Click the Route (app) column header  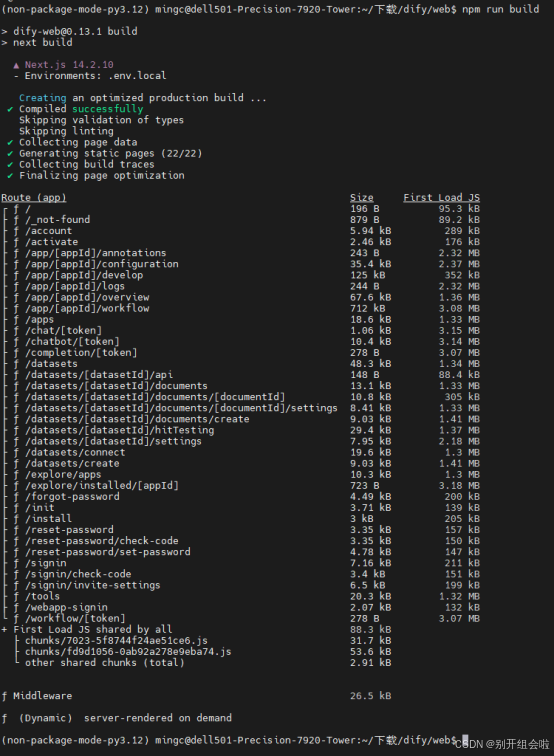[34, 198]
